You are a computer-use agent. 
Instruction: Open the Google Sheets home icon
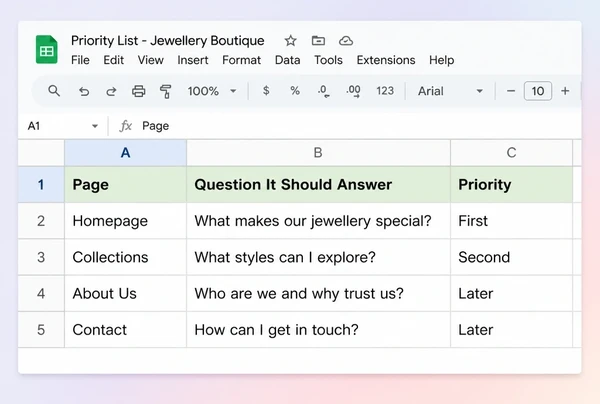[47, 49]
